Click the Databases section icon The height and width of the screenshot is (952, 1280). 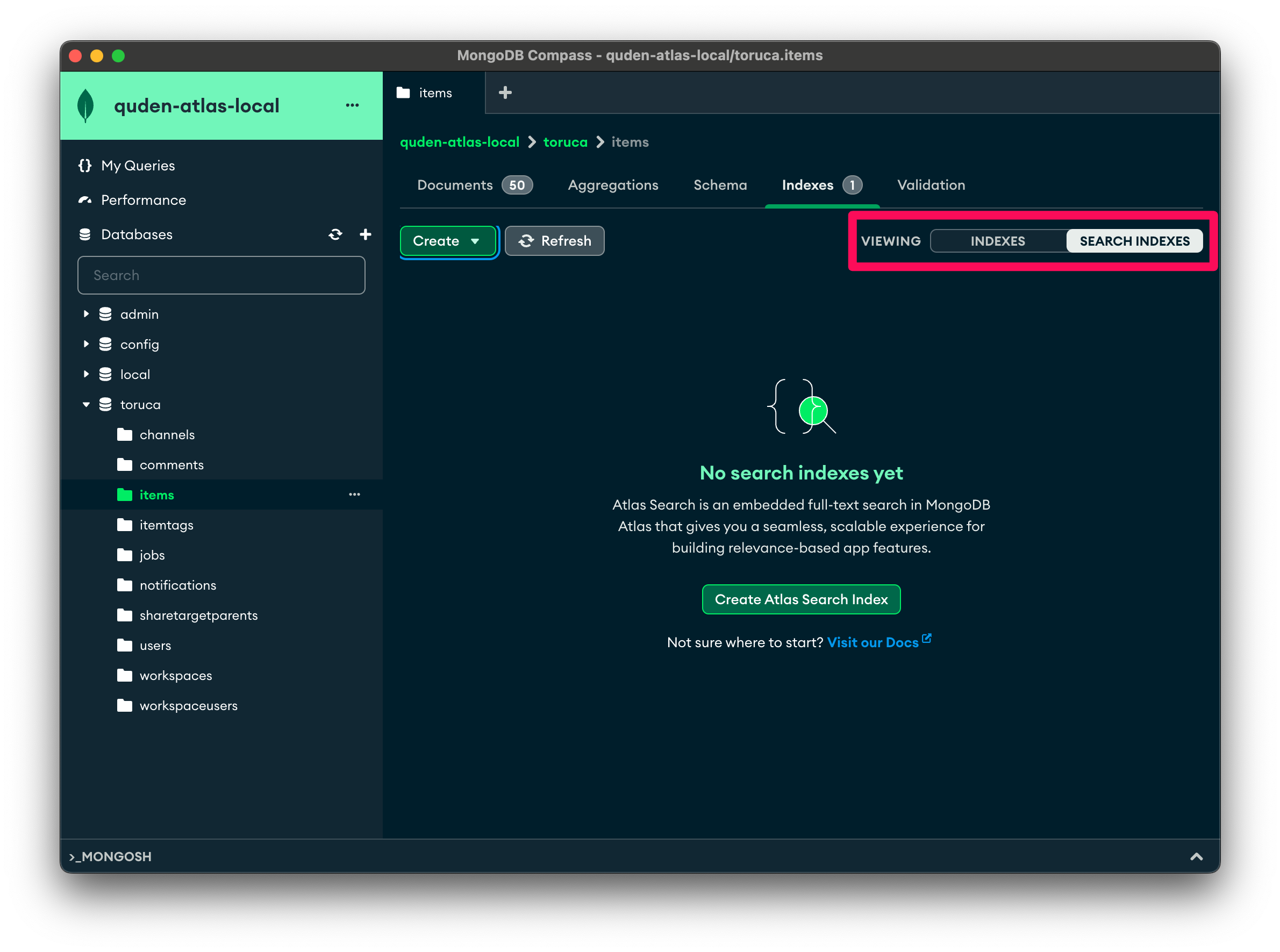[x=85, y=234]
